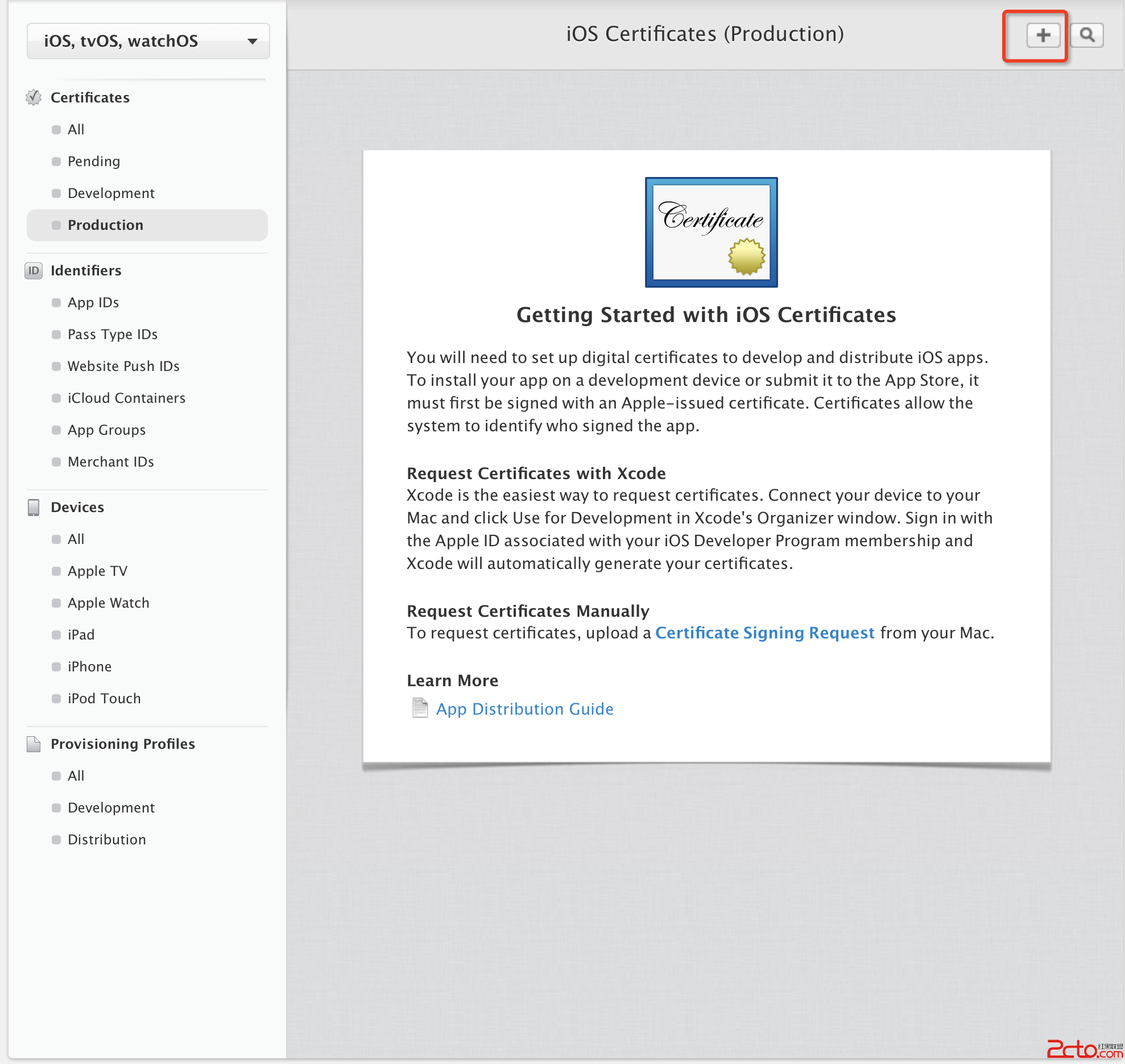Viewport: 1125px width, 1064px height.
Task: Show iPhone devices list
Action: [89, 666]
